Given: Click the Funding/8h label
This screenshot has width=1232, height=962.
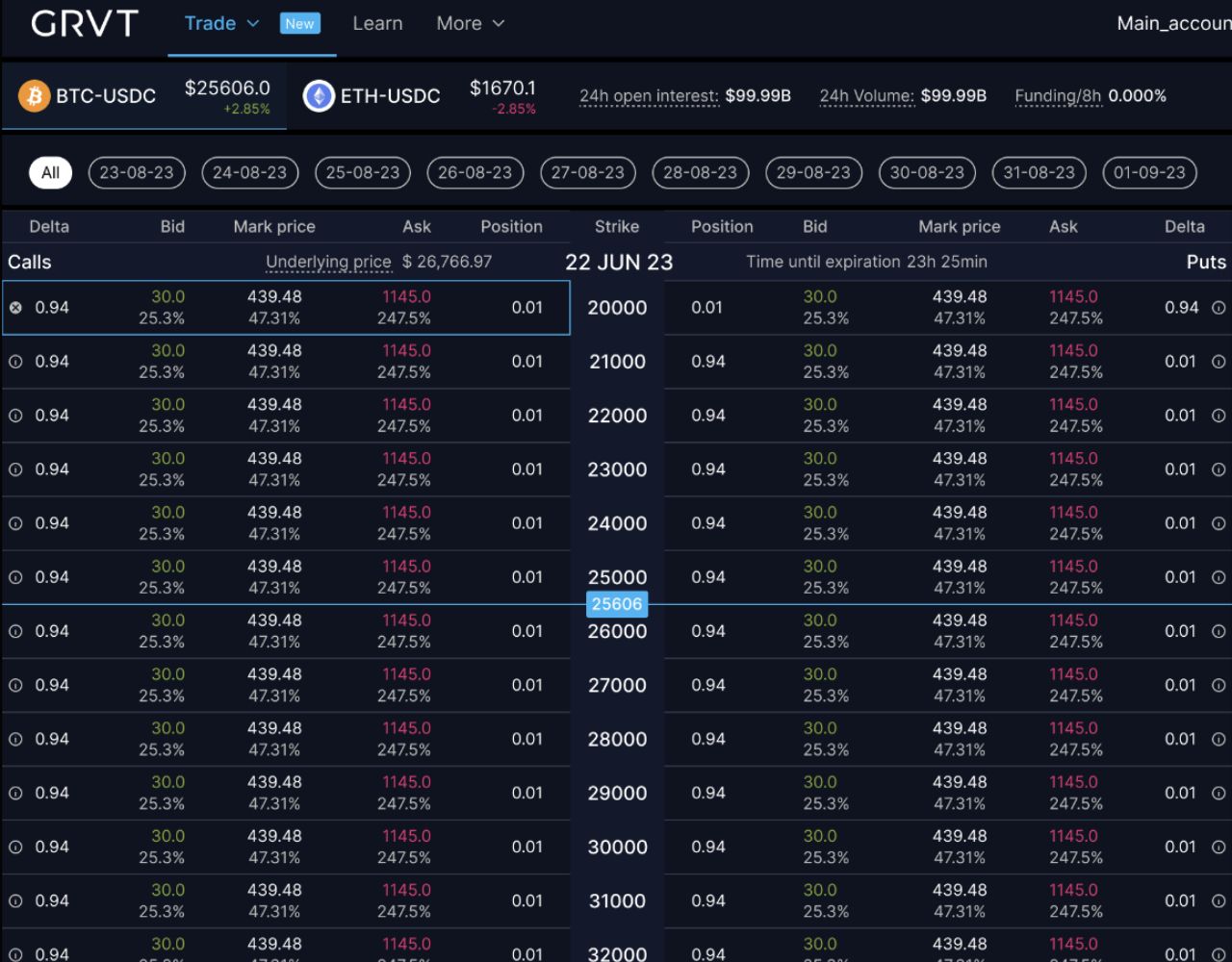Looking at the screenshot, I should pos(1058,96).
